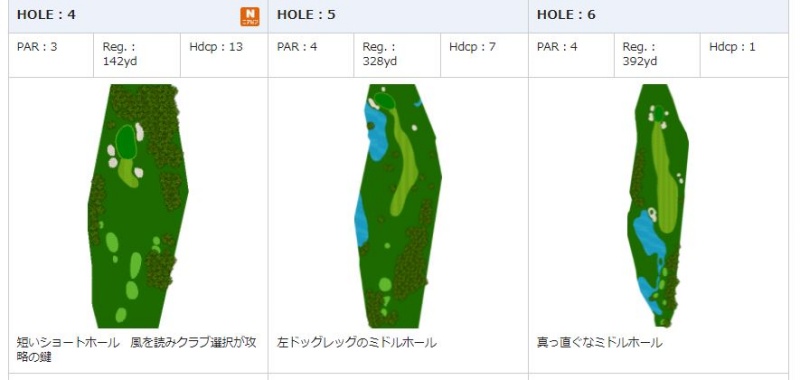Click the Hole 4 putting green on map

point(126,143)
